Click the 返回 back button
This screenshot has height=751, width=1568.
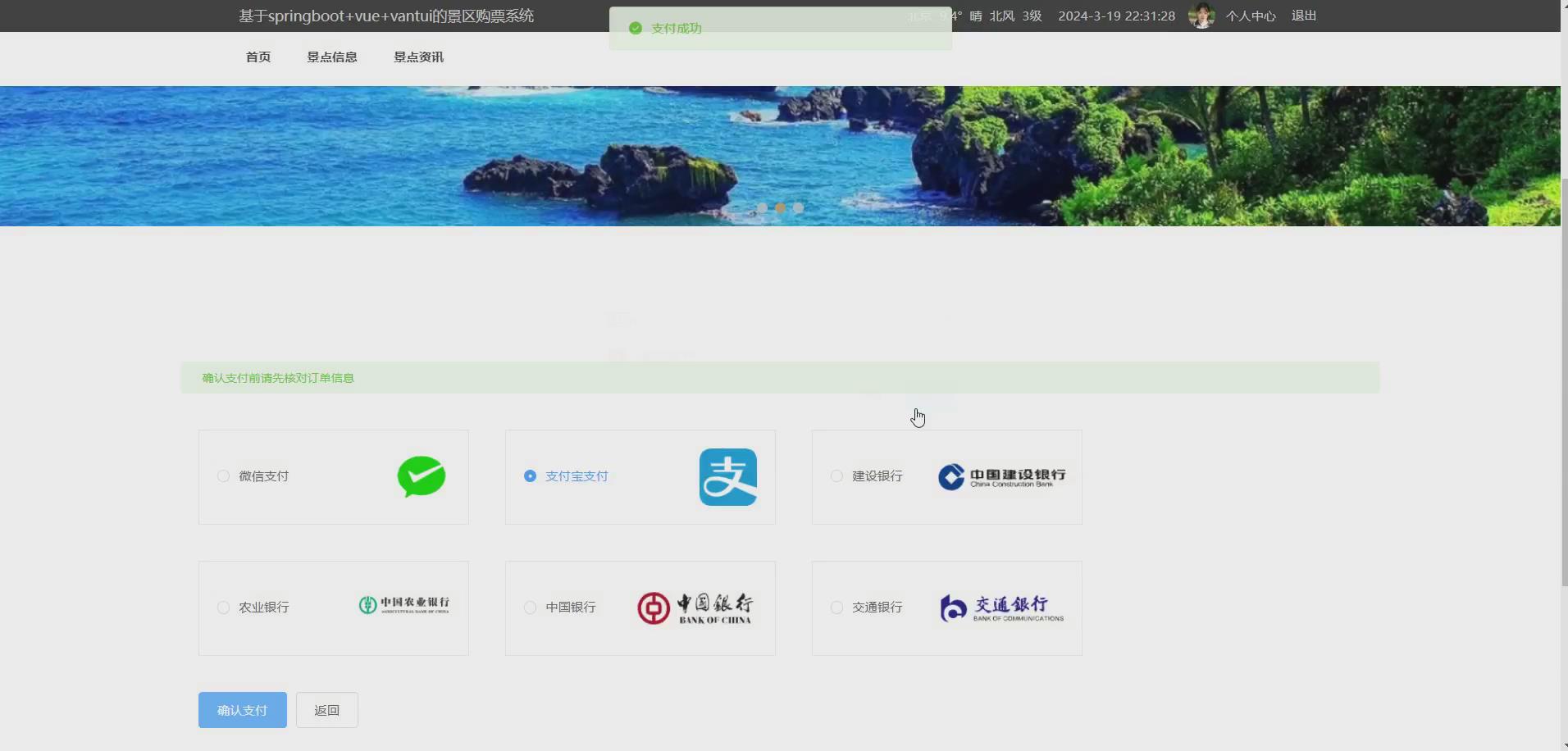coord(326,709)
